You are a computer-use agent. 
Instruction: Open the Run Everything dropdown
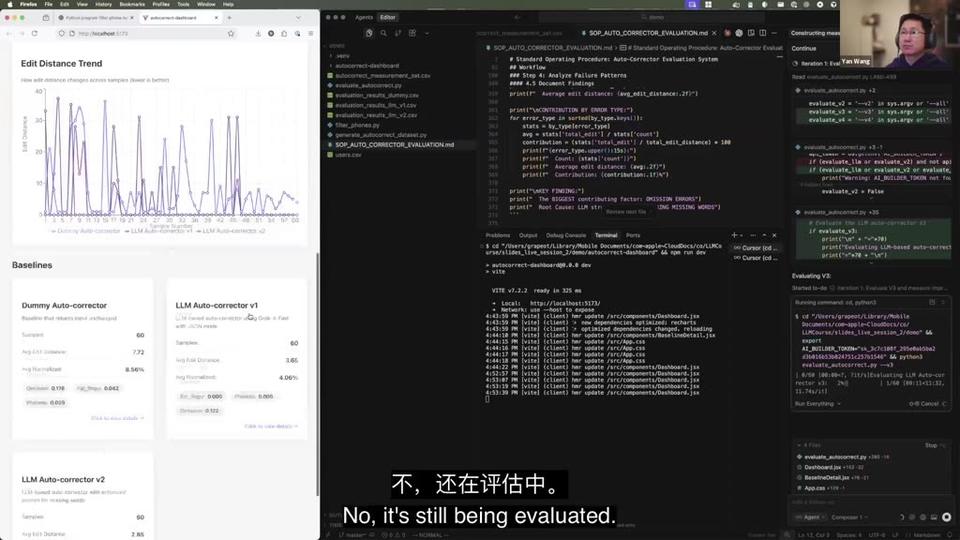pos(817,403)
